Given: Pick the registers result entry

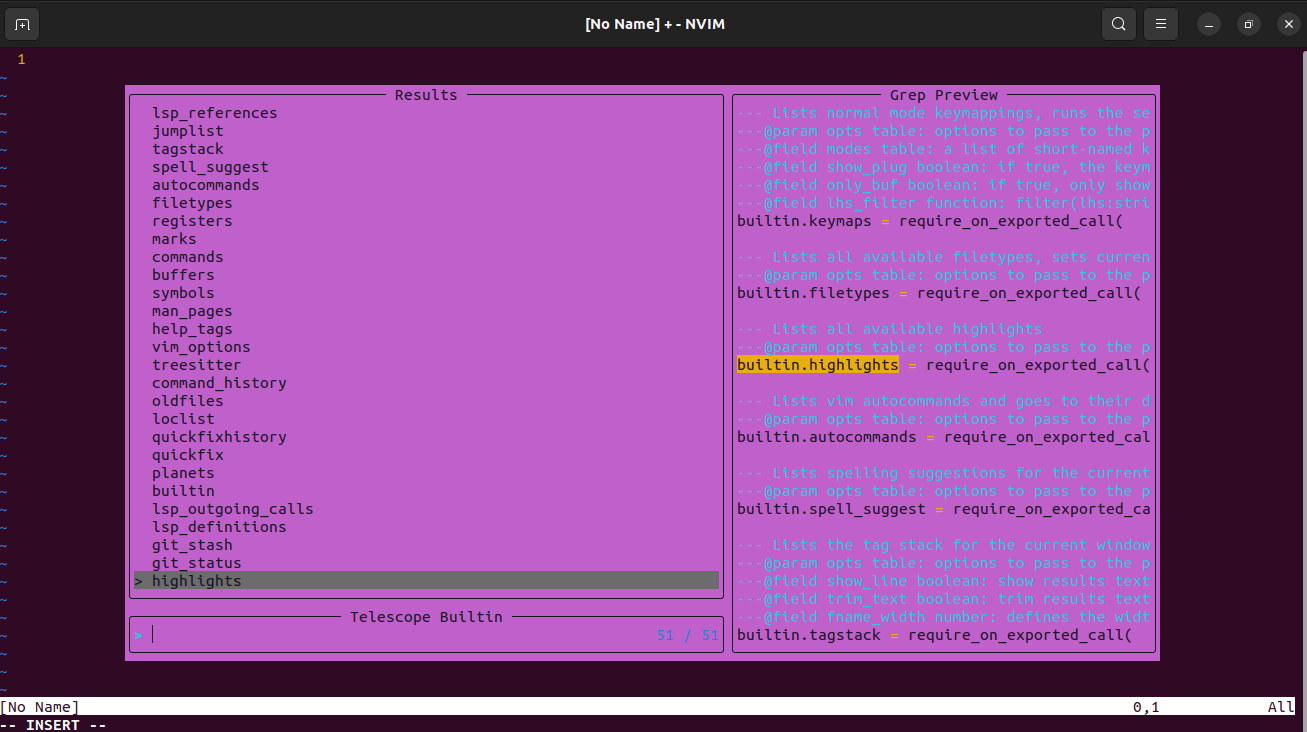Looking at the screenshot, I should click(192, 221).
